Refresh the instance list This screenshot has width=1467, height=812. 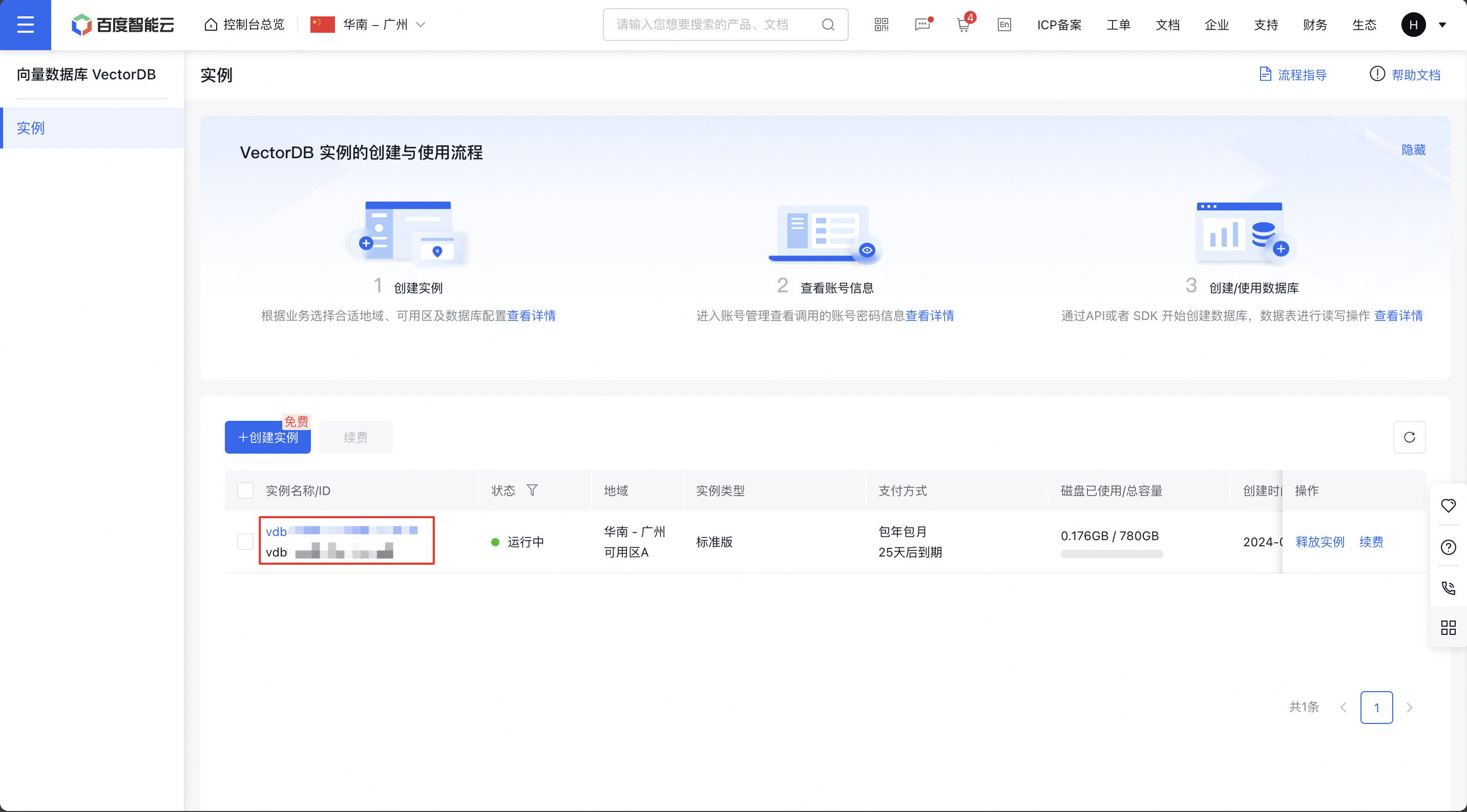[1410, 437]
